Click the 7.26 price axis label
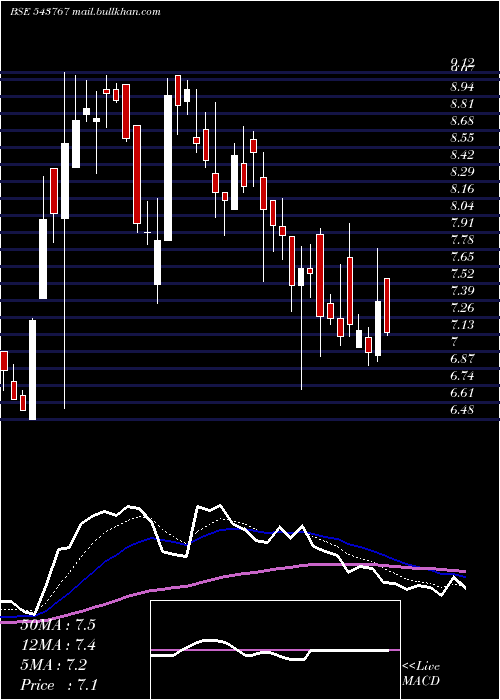 point(462,308)
